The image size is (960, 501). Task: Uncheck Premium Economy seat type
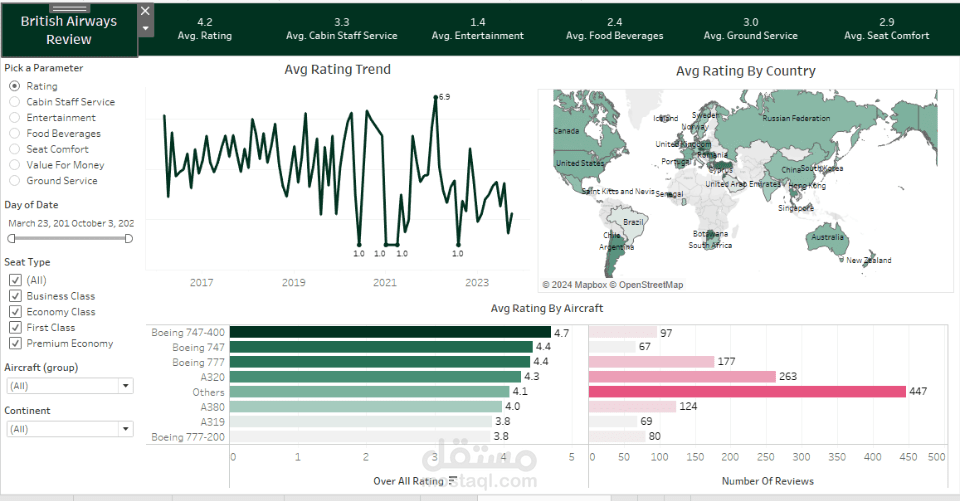(15, 344)
